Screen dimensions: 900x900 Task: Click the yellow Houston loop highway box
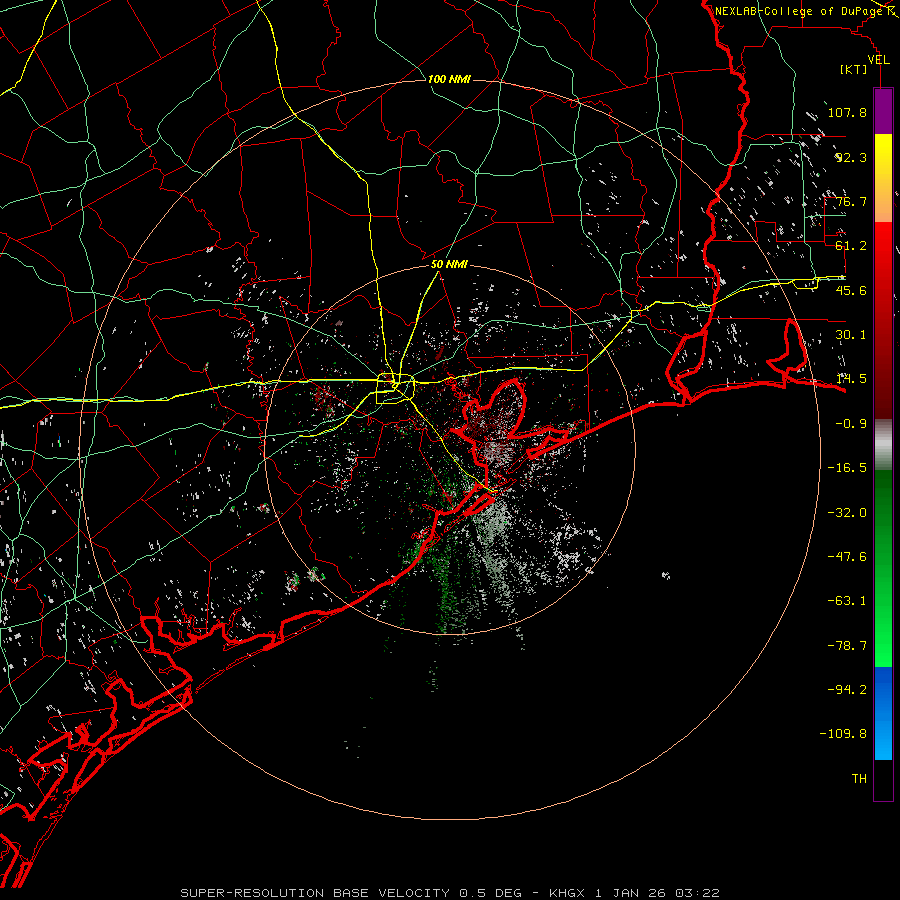tap(395, 389)
